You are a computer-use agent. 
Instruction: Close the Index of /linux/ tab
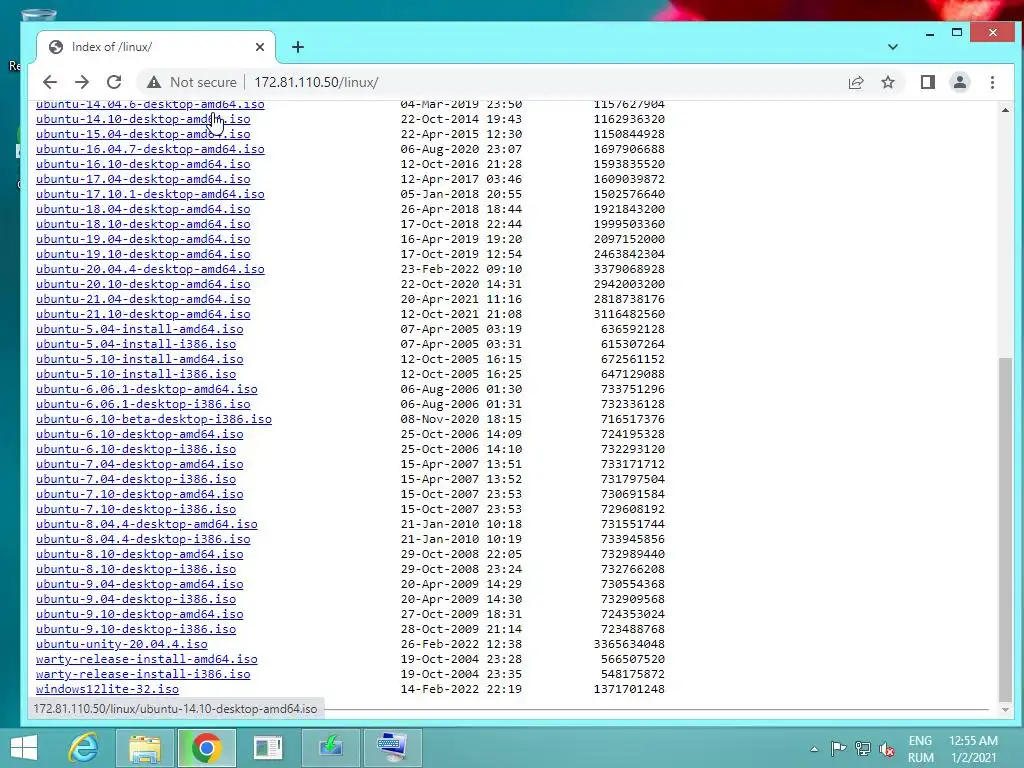(x=260, y=47)
